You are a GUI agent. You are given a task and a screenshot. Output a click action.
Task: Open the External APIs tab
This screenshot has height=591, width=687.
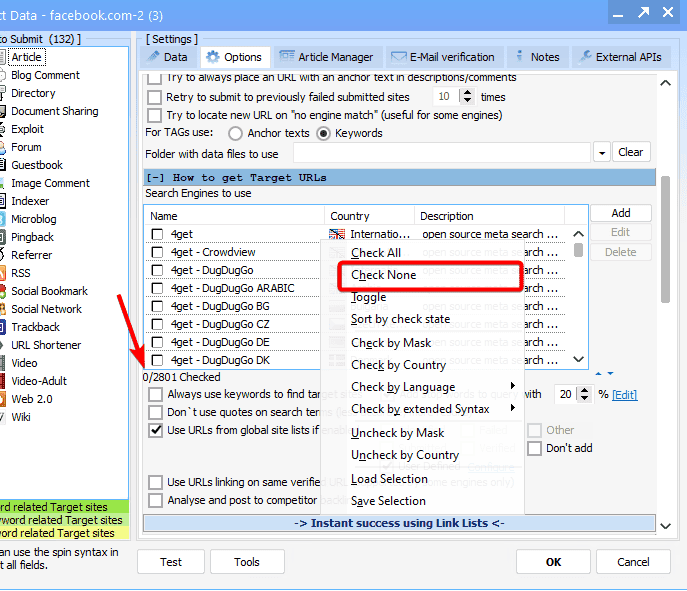621,57
